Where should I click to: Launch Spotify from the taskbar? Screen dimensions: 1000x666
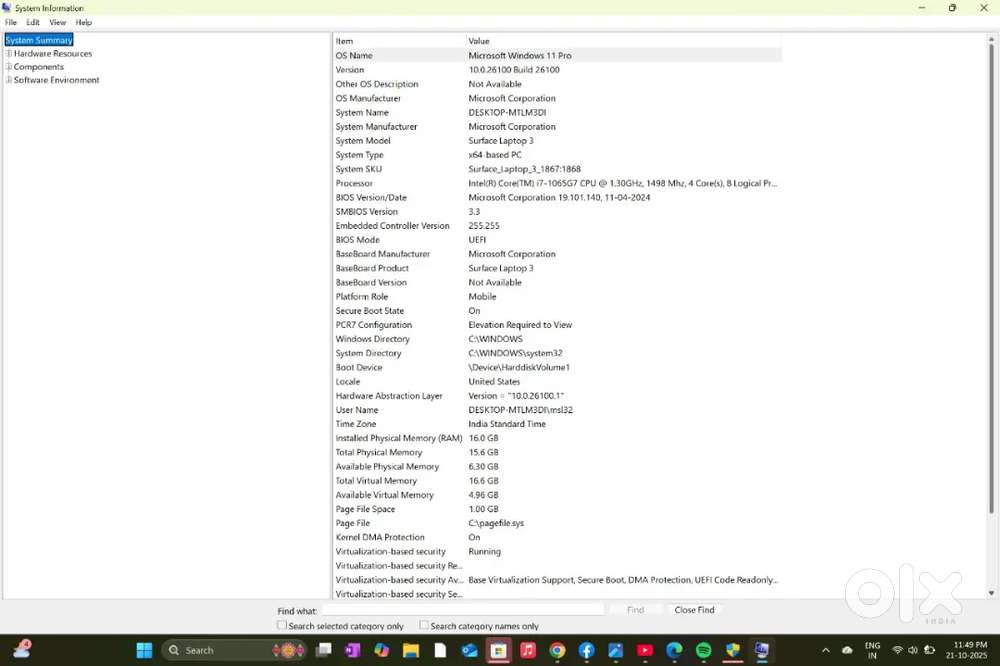pyautogui.click(x=703, y=650)
